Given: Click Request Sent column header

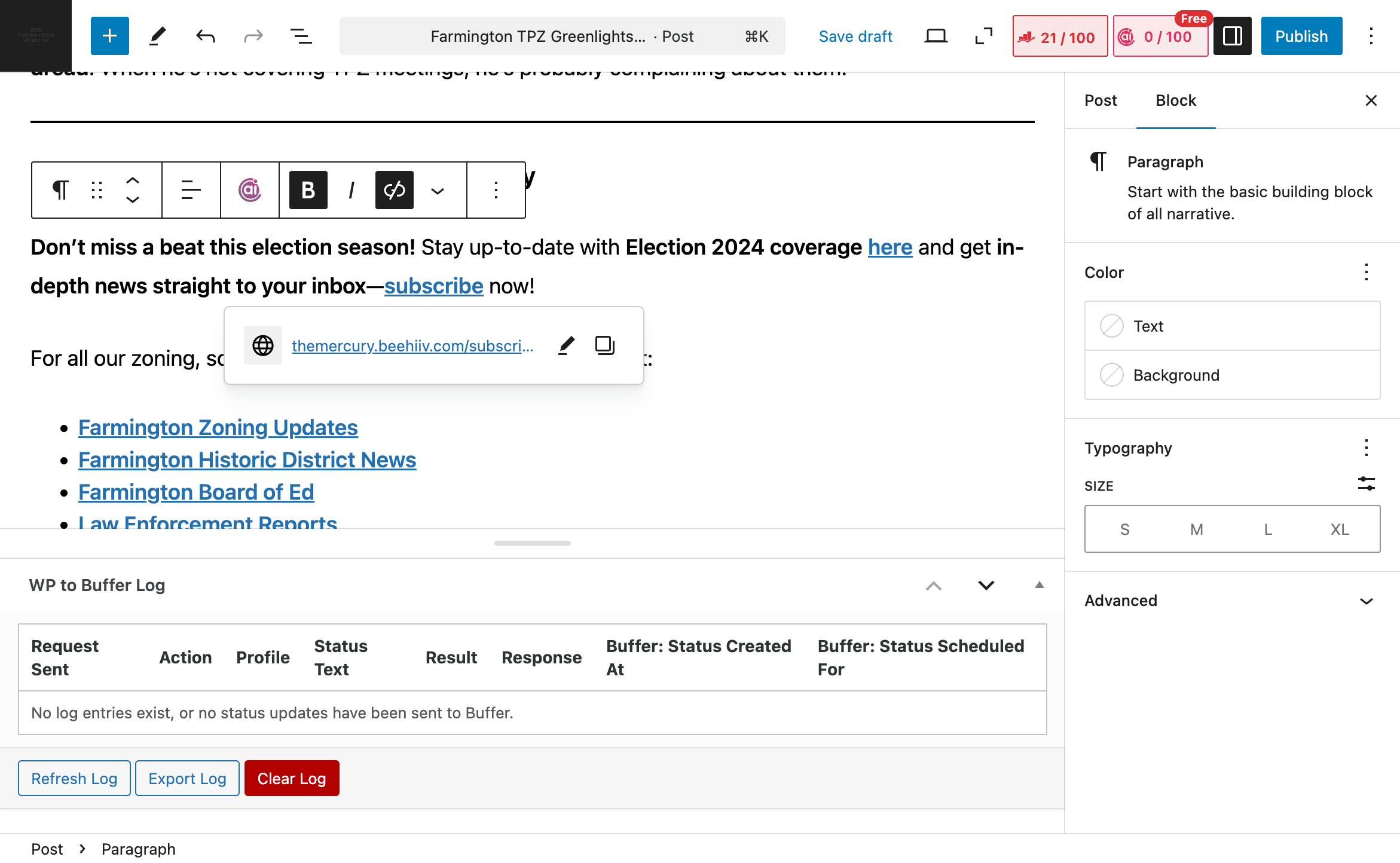Looking at the screenshot, I should (65, 657).
